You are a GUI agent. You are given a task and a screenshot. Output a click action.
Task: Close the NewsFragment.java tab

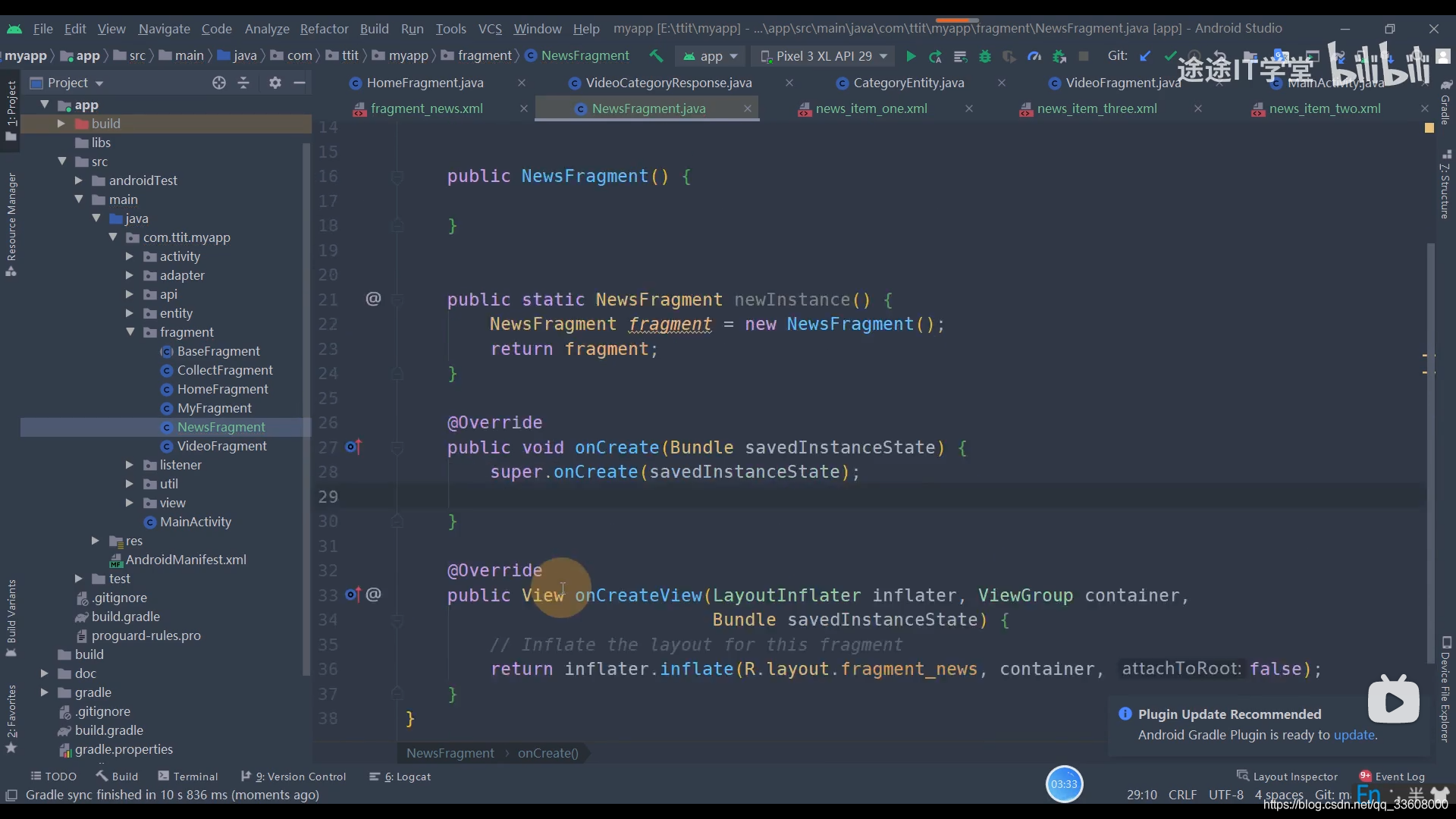coord(747,108)
